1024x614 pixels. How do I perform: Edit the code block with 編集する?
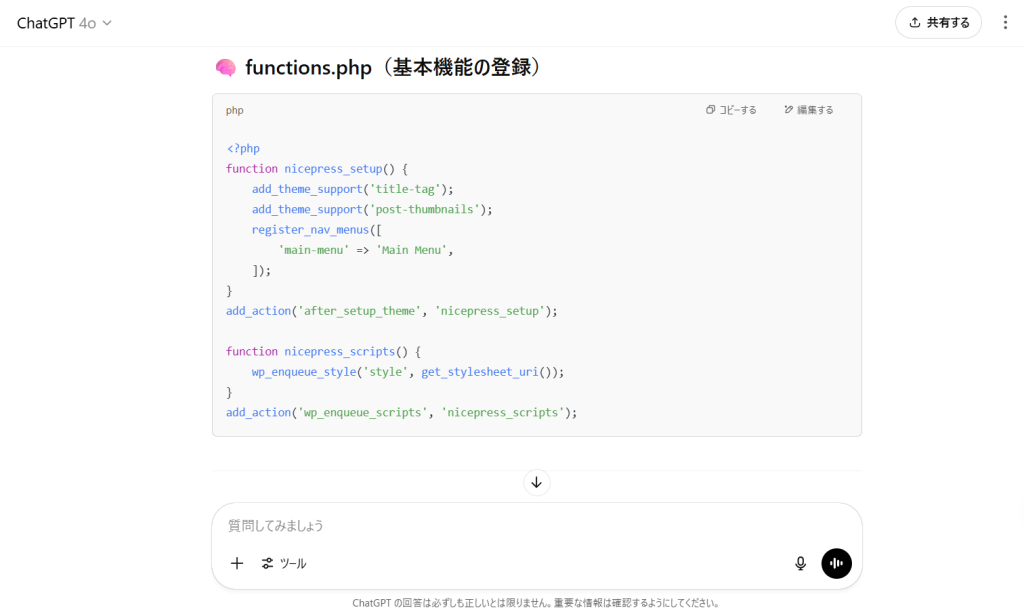click(x=808, y=110)
